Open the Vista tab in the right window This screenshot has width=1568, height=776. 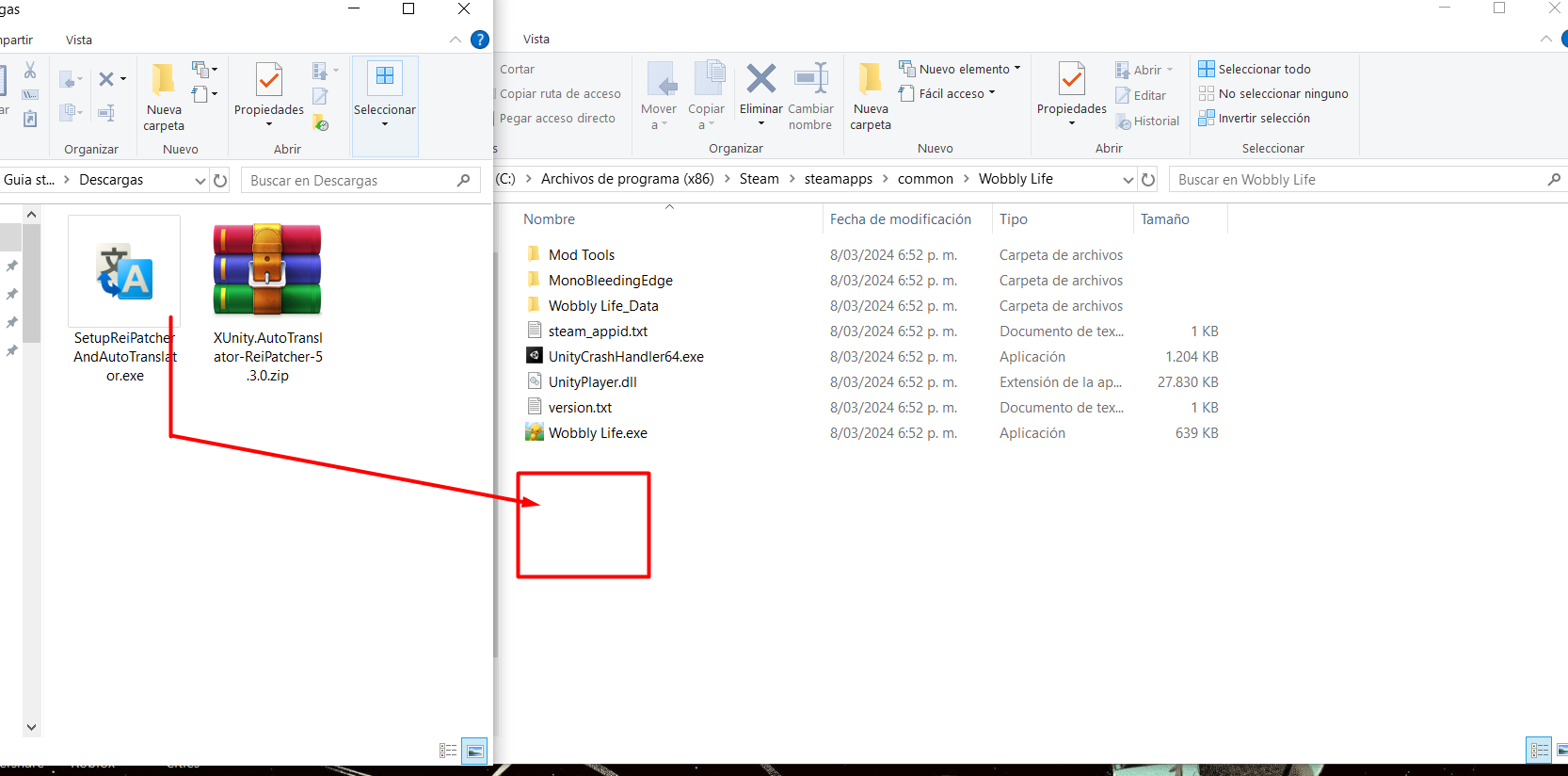click(x=536, y=39)
